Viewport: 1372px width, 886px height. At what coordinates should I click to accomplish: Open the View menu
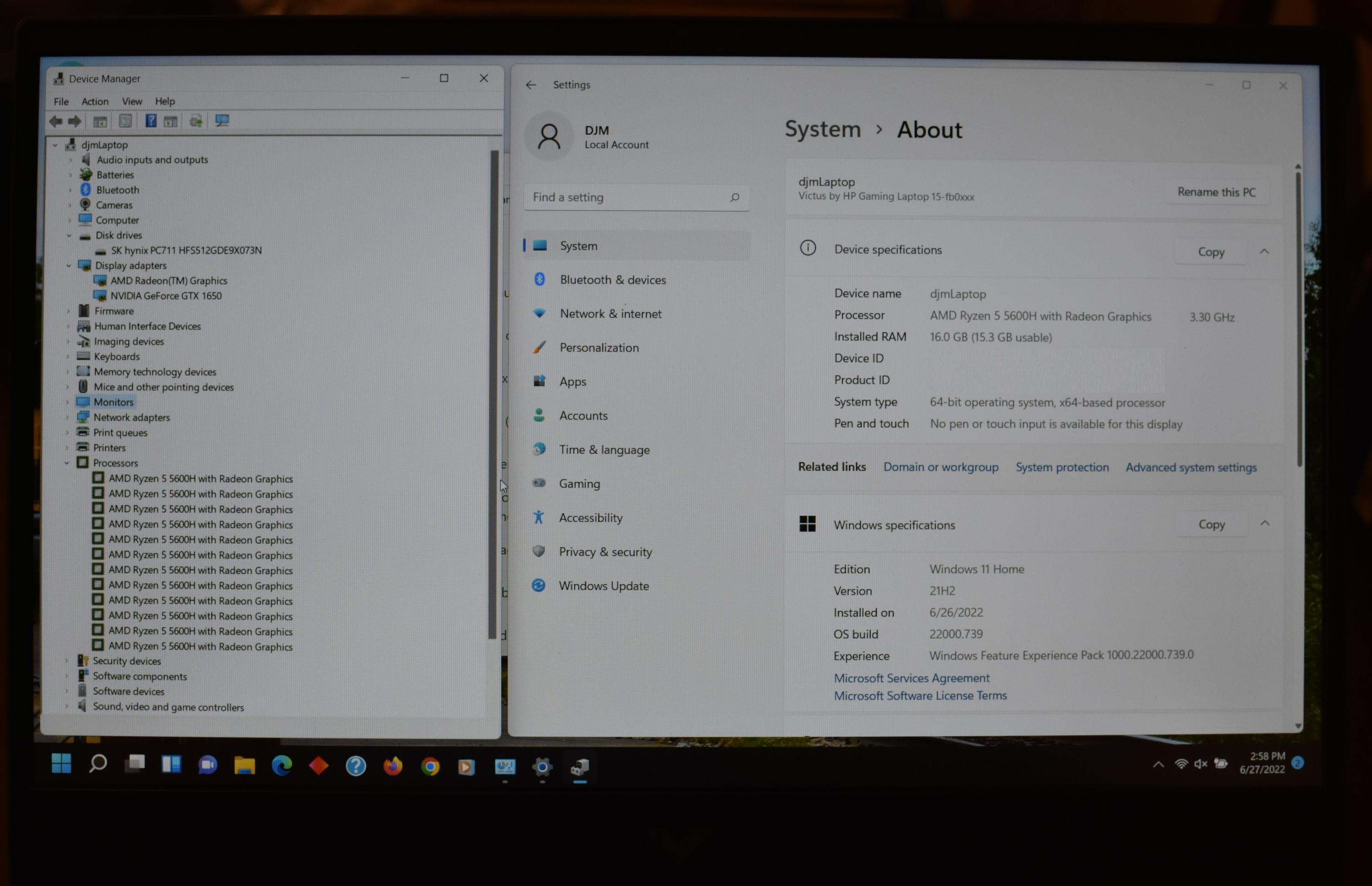pos(132,101)
